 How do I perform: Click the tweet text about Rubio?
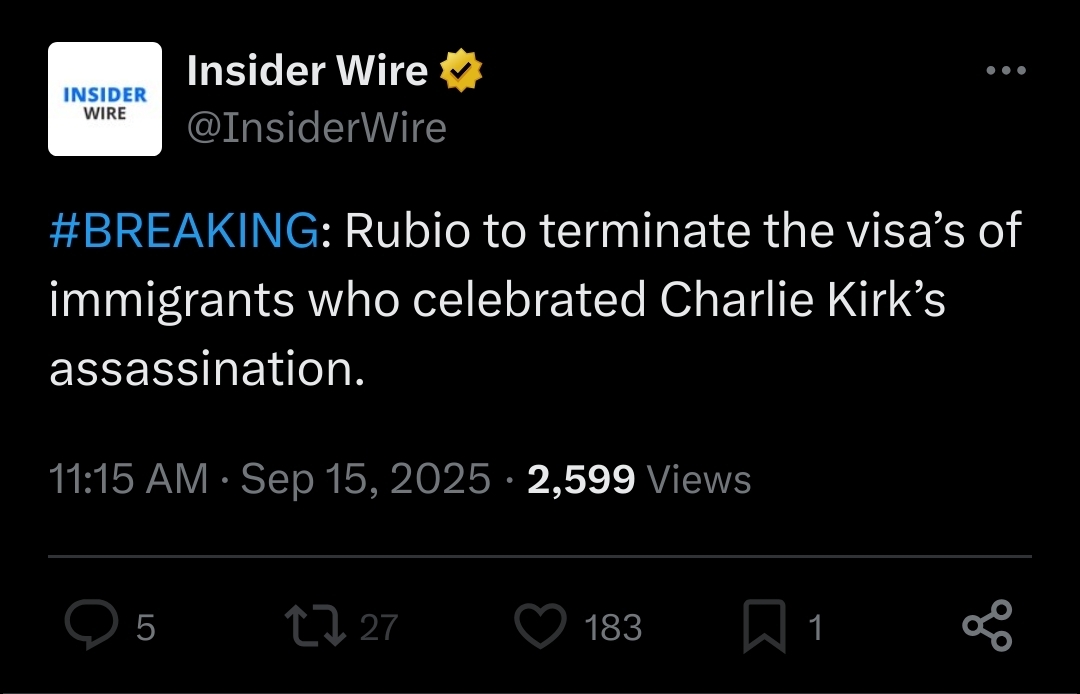point(535,299)
